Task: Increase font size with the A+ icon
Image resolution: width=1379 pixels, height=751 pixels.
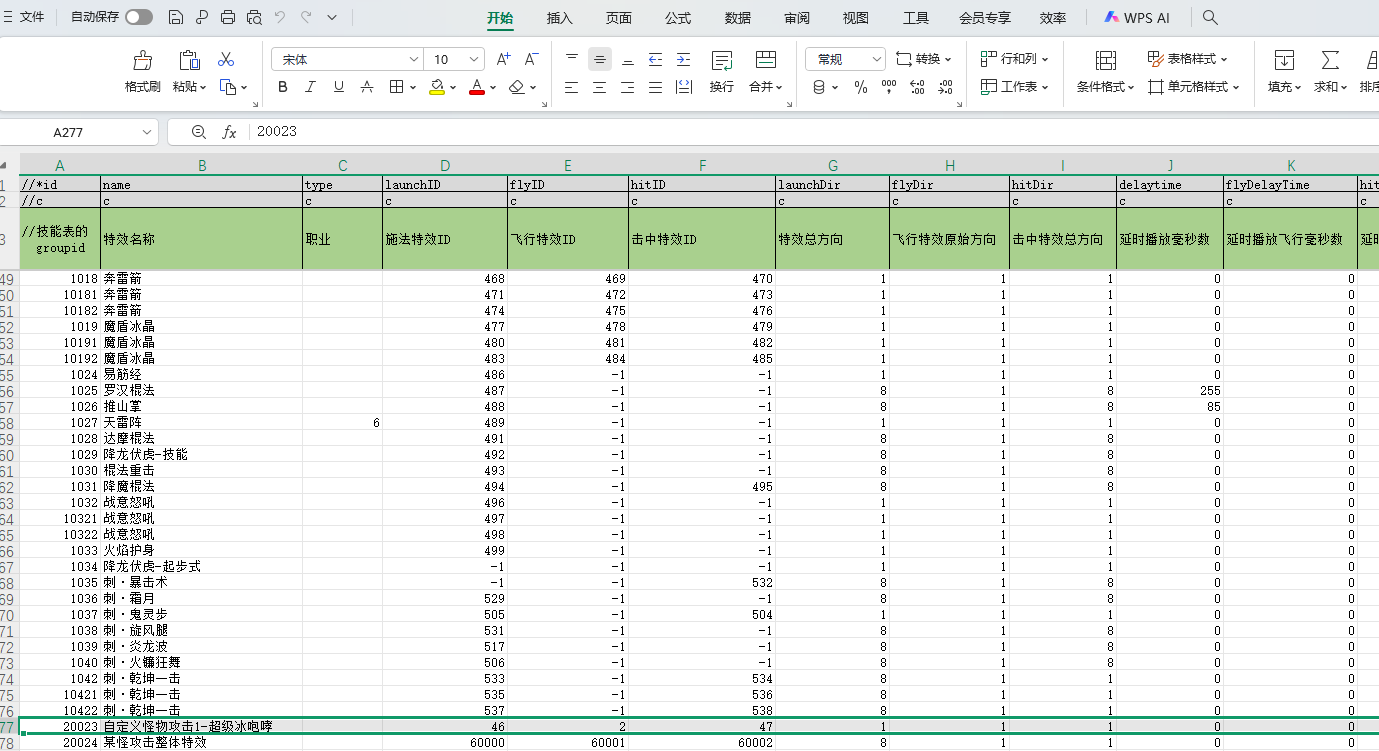Action: (504, 59)
